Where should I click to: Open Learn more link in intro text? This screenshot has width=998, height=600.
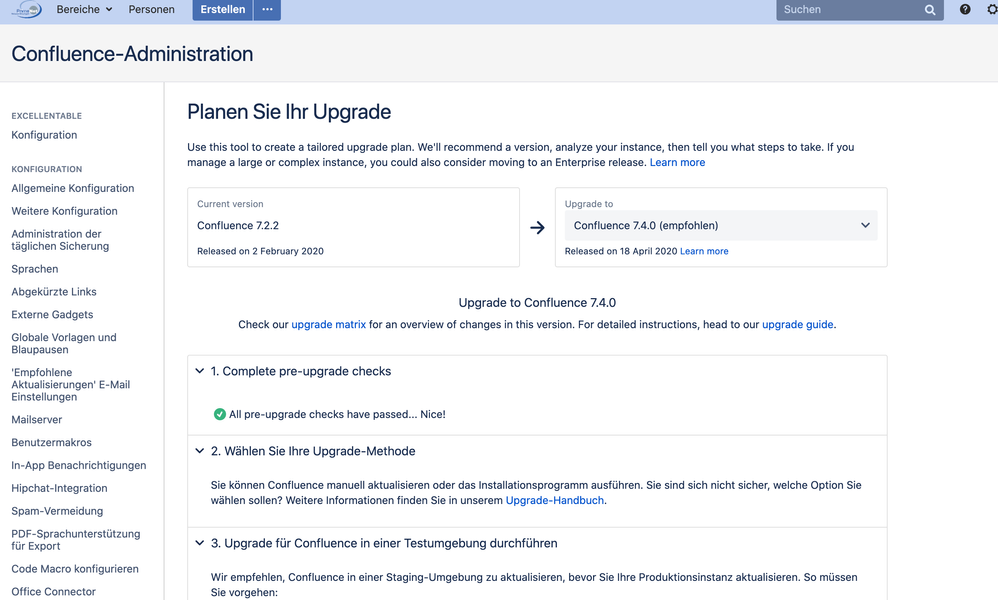click(677, 162)
